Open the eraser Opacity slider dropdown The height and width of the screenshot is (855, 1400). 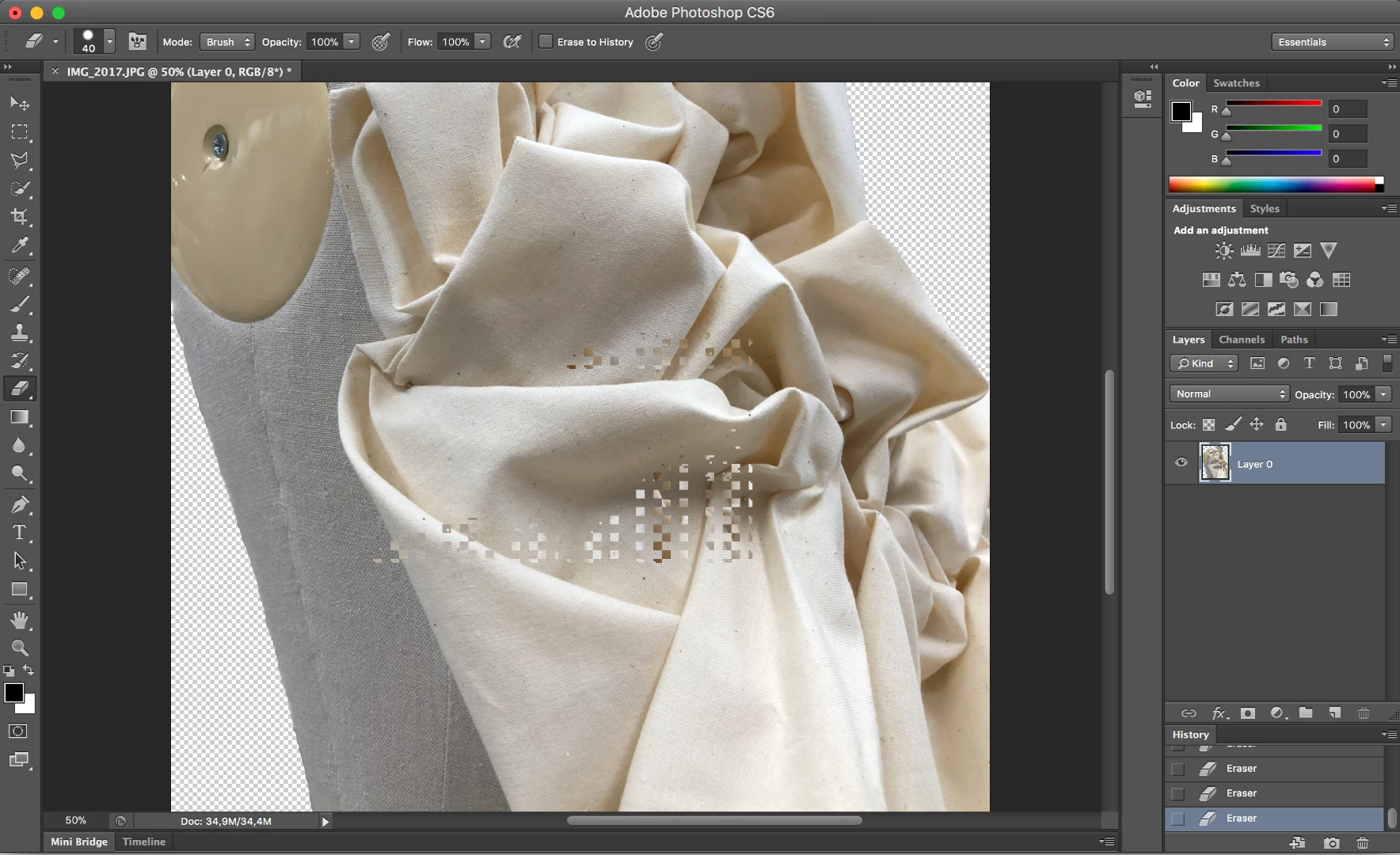pos(352,42)
